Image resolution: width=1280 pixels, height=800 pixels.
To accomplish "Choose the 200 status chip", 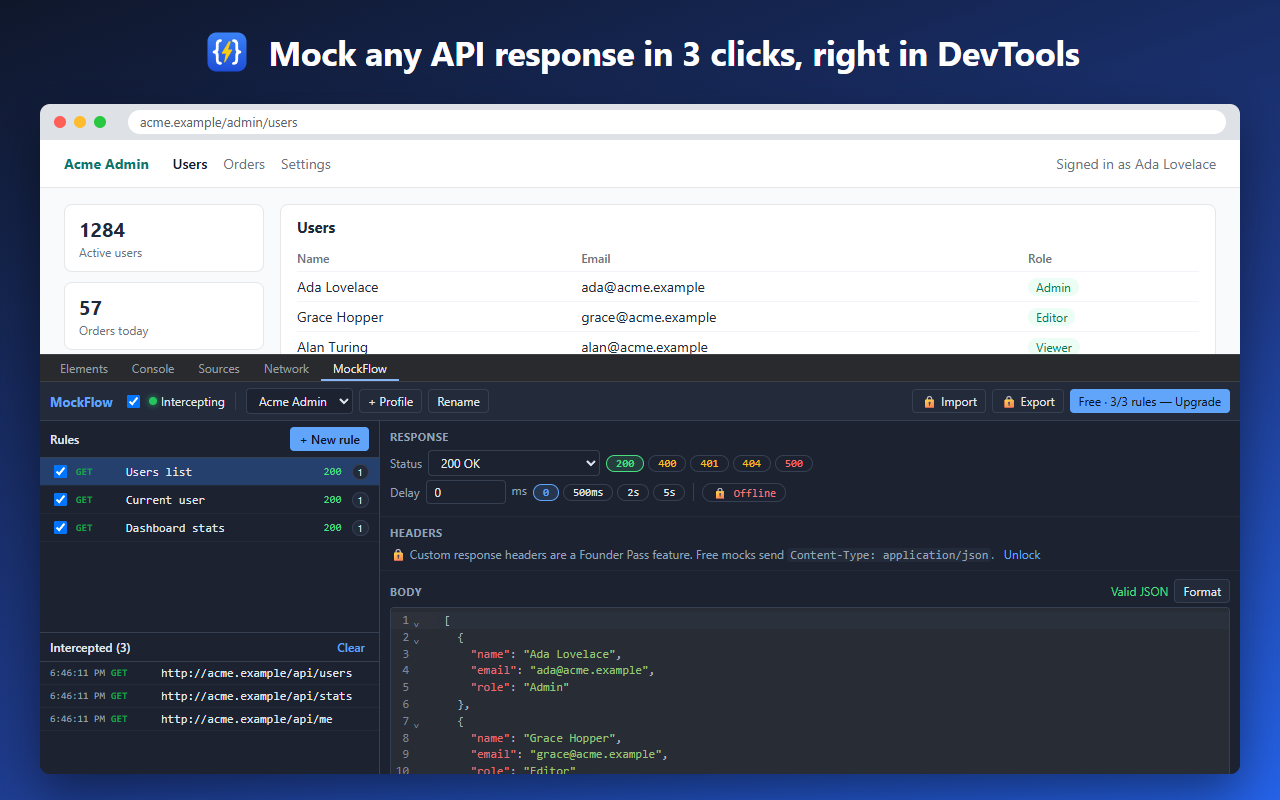I will [625, 464].
